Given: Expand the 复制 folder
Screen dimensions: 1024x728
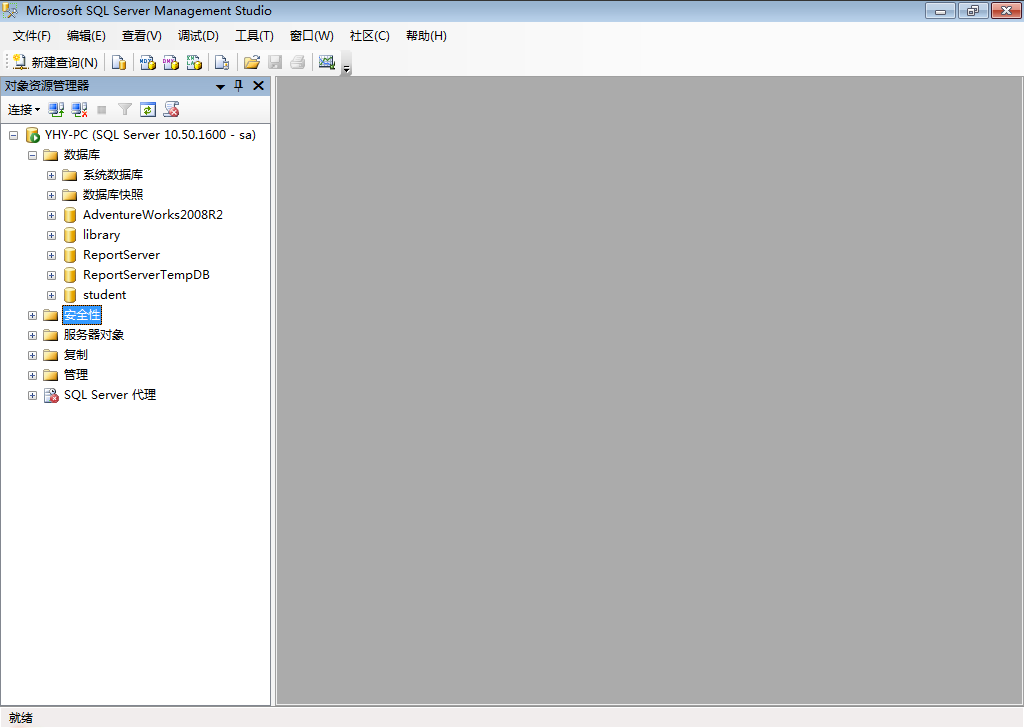Looking at the screenshot, I should coord(32,355).
